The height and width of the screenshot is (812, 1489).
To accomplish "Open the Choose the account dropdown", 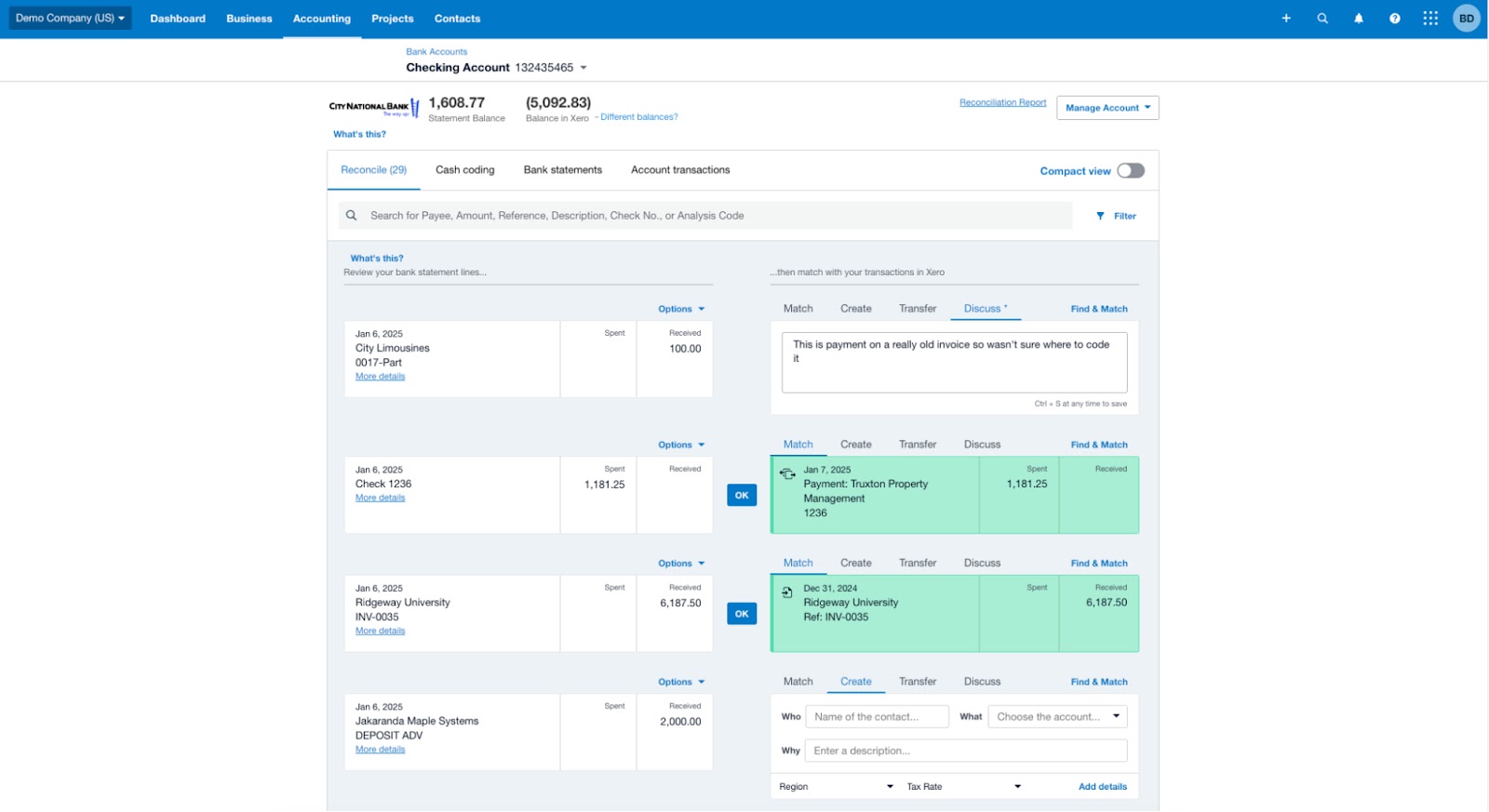I will (1058, 717).
